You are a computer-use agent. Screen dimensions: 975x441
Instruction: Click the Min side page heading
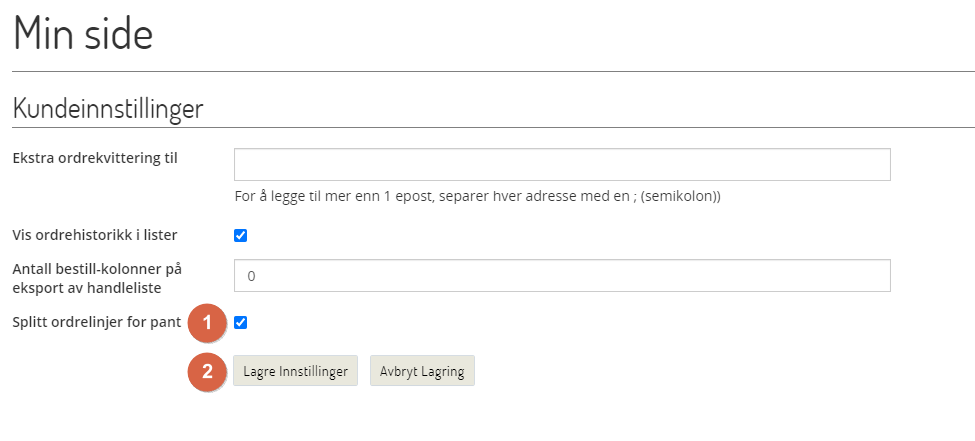[83, 34]
